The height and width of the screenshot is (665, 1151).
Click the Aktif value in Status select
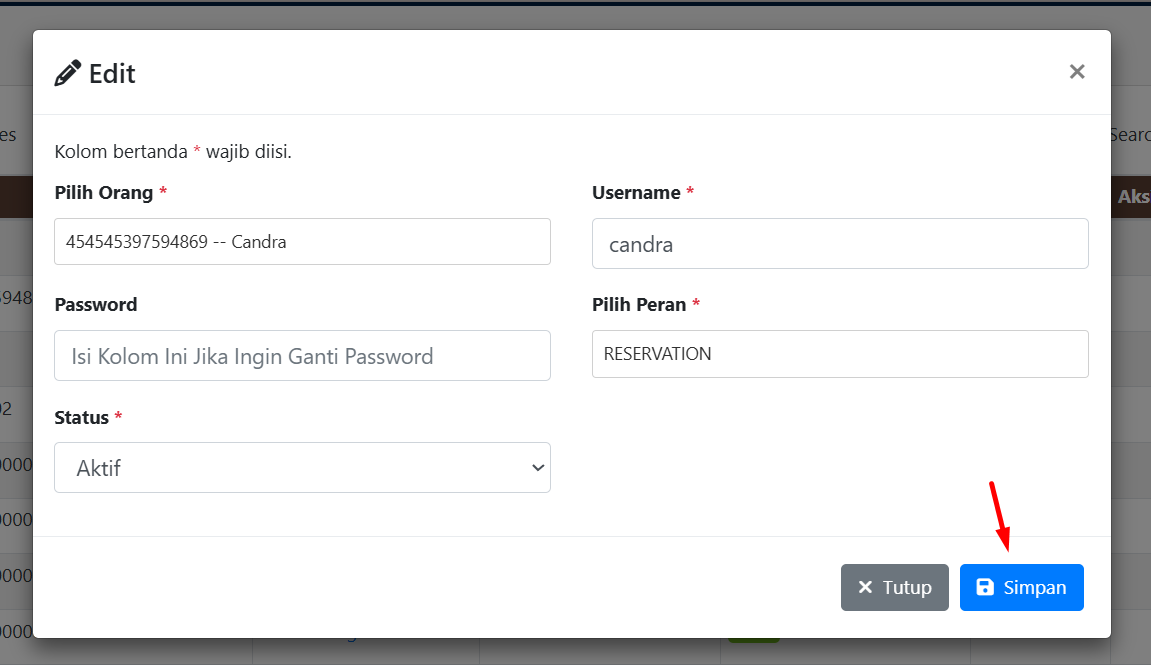tap(99, 468)
